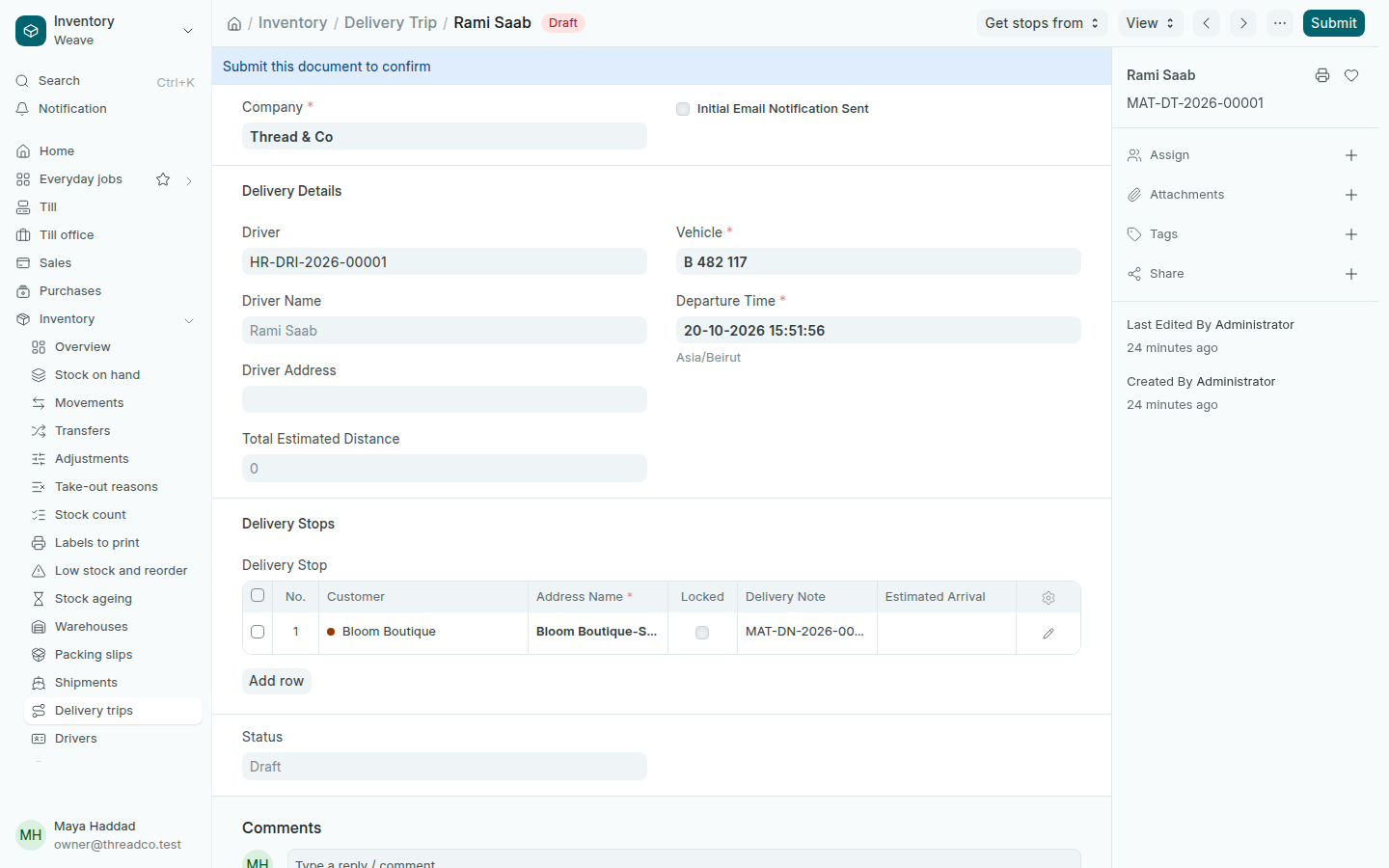Viewport: 1389px width, 868px height.
Task: Open Get stops from dropdown
Action: pos(1042,23)
